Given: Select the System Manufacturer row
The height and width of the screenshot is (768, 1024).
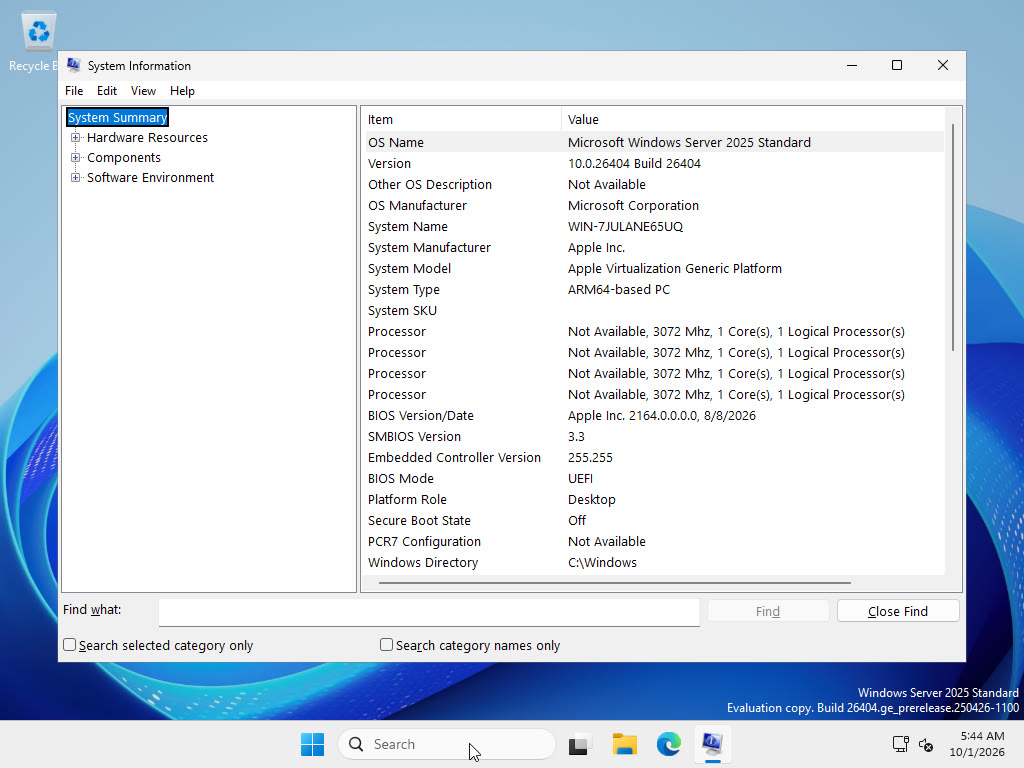Looking at the screenshot, I should 654,248.
